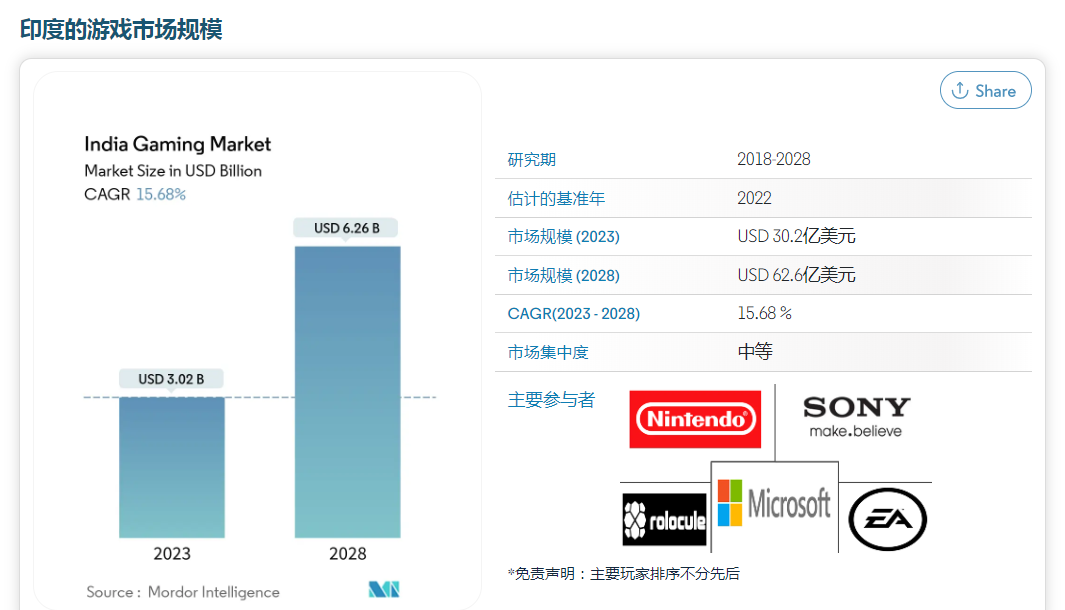Image resolution: width=1065 pixels, height=610 pixels.
Task: Click the '主要参与者' label
Action: [x=551, y=399]
